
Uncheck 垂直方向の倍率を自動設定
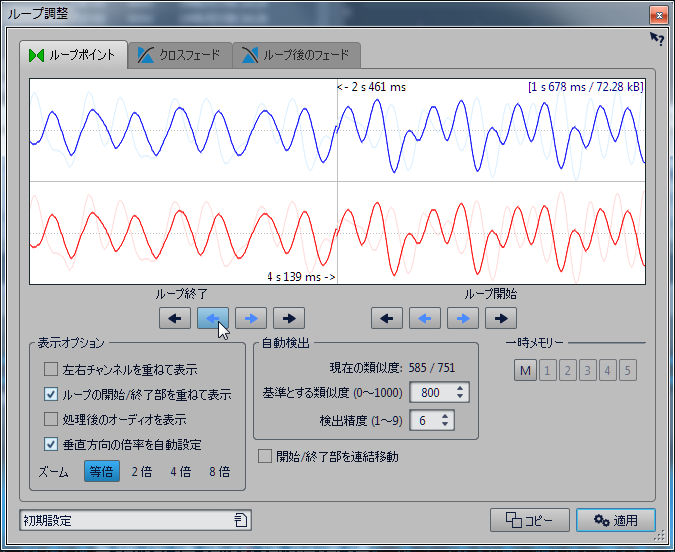[x=51, y=444]
